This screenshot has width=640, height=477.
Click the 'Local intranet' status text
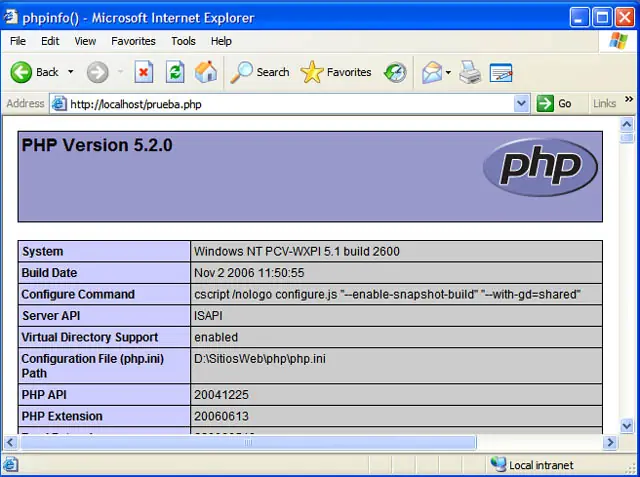[541, 465]
